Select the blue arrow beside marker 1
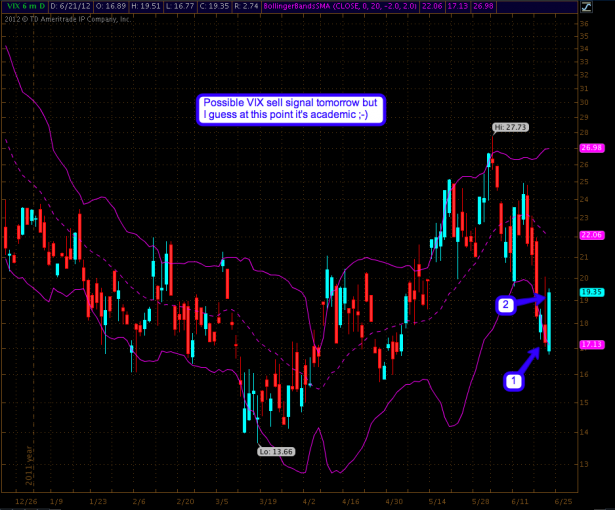 [534, 362]
